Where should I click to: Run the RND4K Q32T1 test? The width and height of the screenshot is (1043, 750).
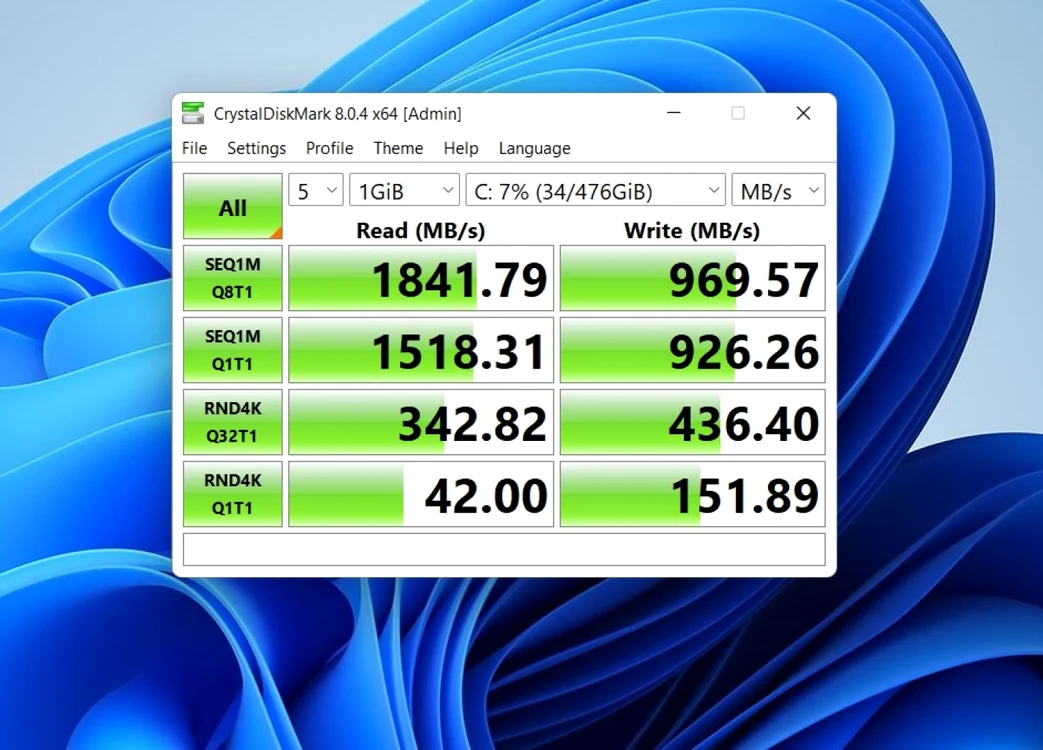pyautogui.click(x=232, y=422)
